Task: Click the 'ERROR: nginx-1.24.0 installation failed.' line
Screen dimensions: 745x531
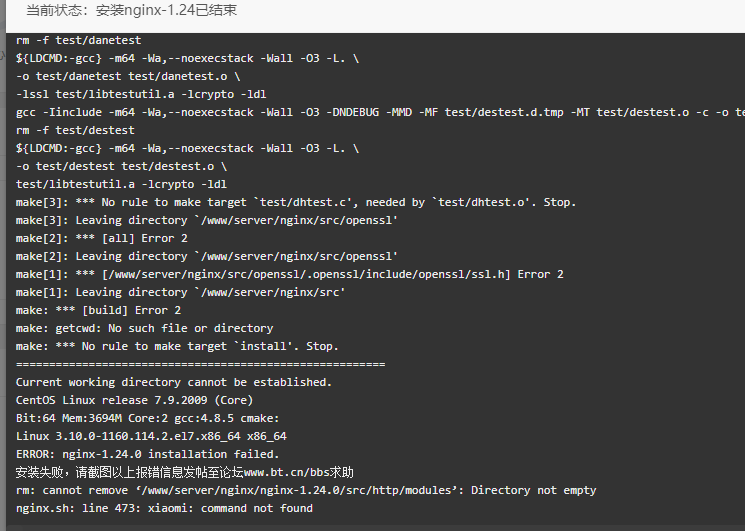Action: pos(147,455)
